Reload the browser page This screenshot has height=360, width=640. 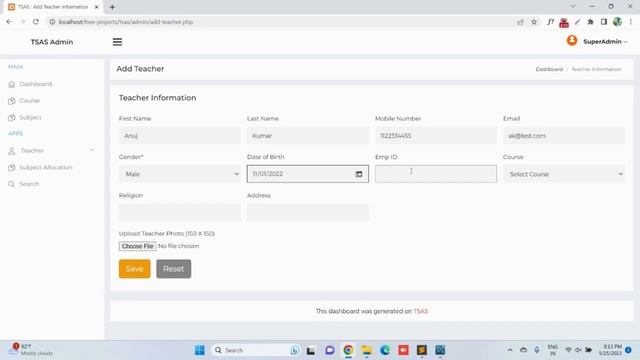click(36, 22)
